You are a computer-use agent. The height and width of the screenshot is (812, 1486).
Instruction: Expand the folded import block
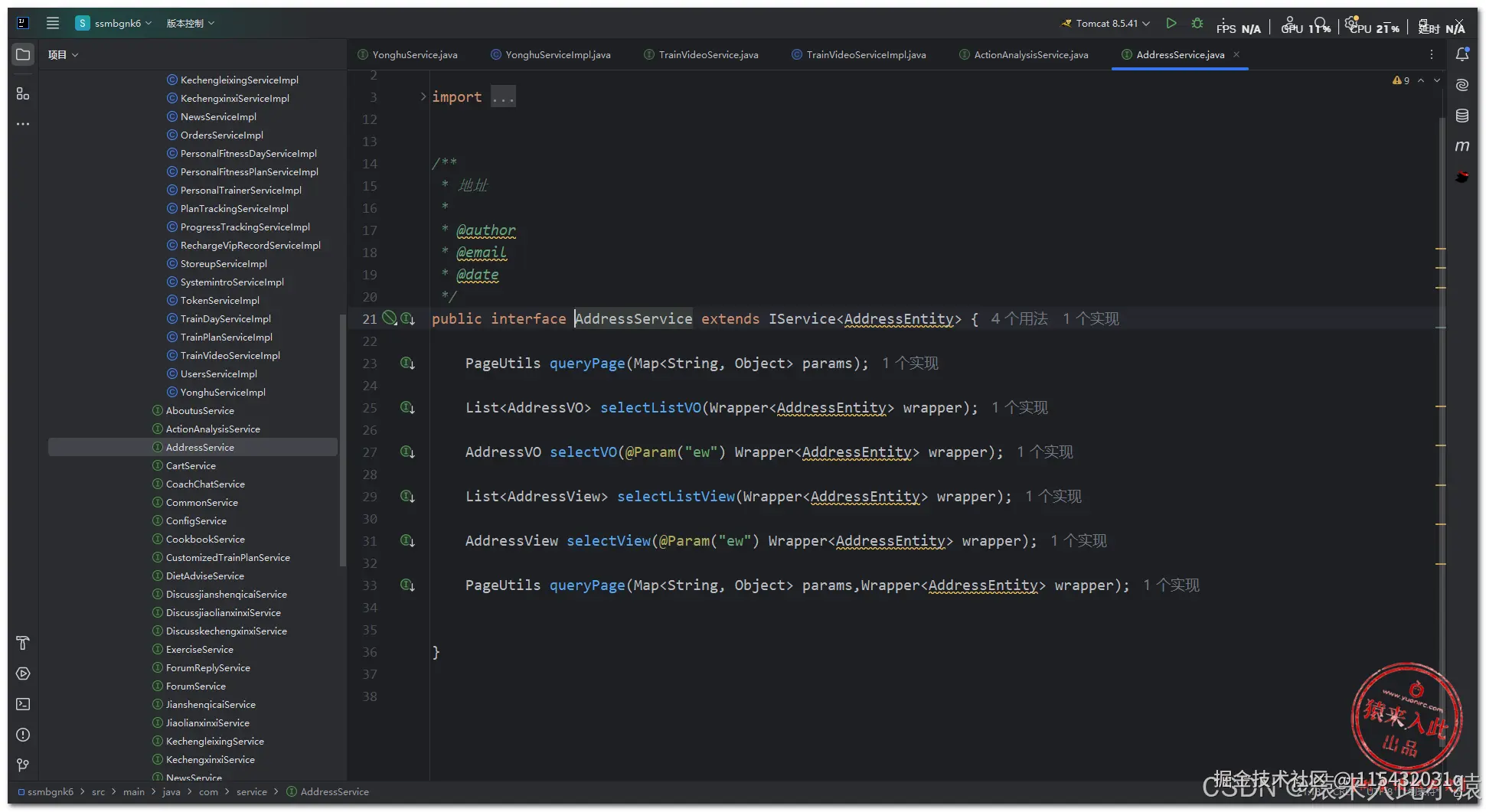coord(423,96)
